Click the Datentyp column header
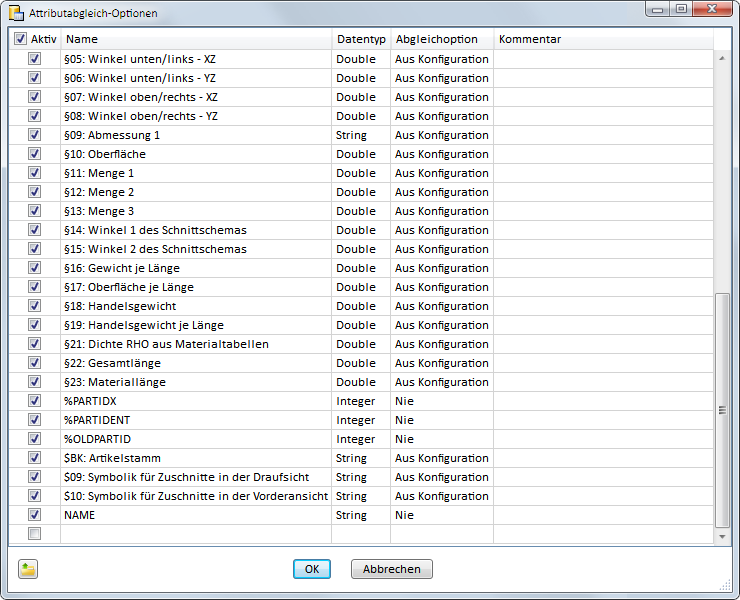 (x=362, y=39)
